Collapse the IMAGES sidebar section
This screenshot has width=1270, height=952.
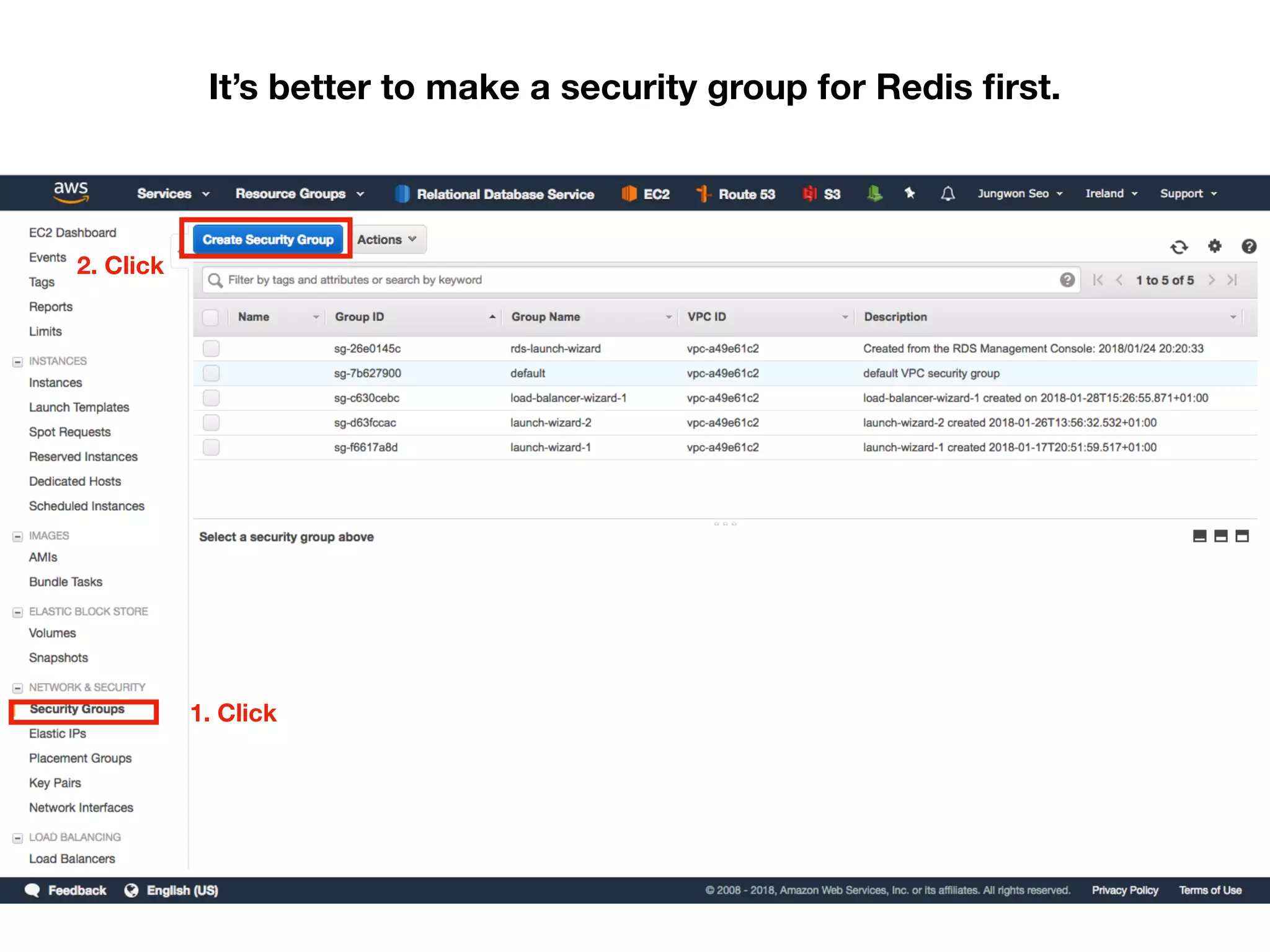pos(17,536)
